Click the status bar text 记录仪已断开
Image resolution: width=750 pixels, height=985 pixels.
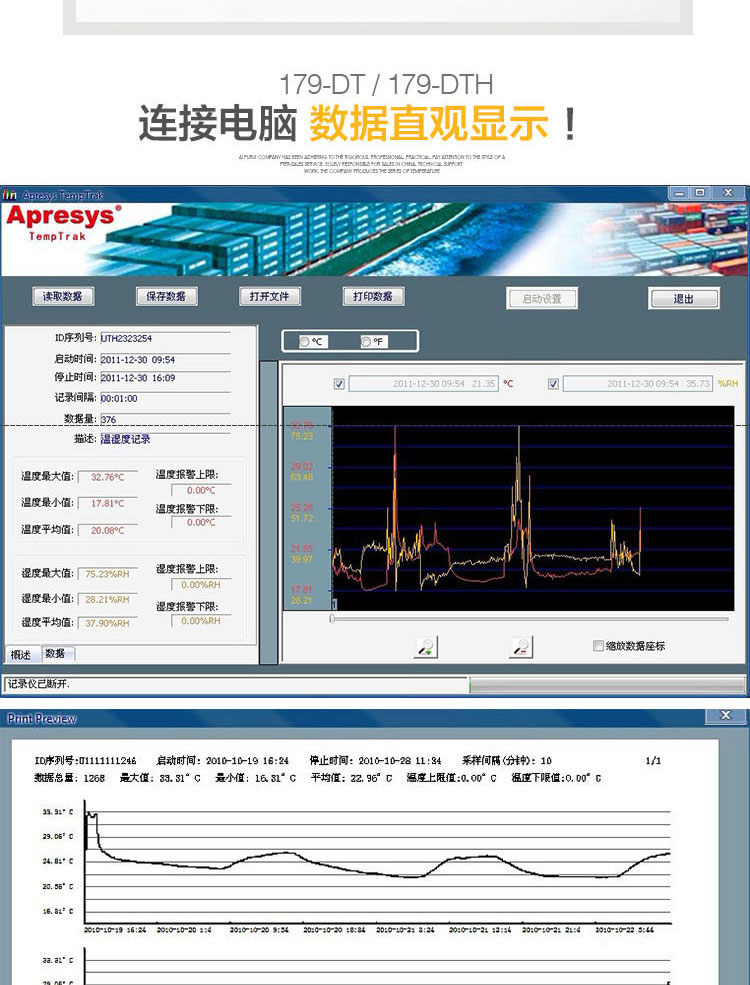coord(39,683)
